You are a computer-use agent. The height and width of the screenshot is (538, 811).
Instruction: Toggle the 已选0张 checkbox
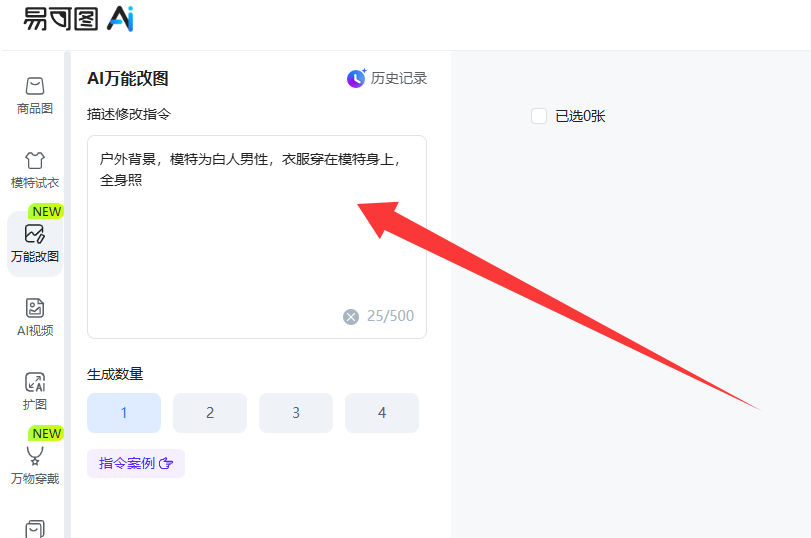click(x=539, y=116)
